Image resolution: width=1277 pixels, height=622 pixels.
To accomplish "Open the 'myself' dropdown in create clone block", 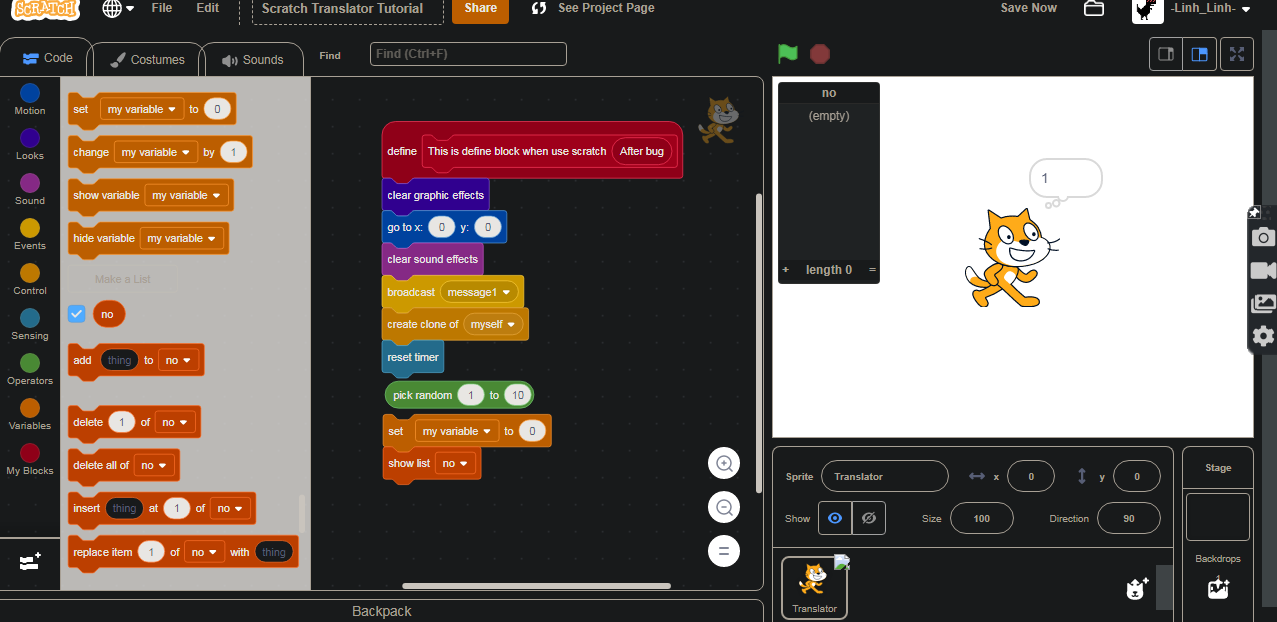I will click(x=493, y=324).
